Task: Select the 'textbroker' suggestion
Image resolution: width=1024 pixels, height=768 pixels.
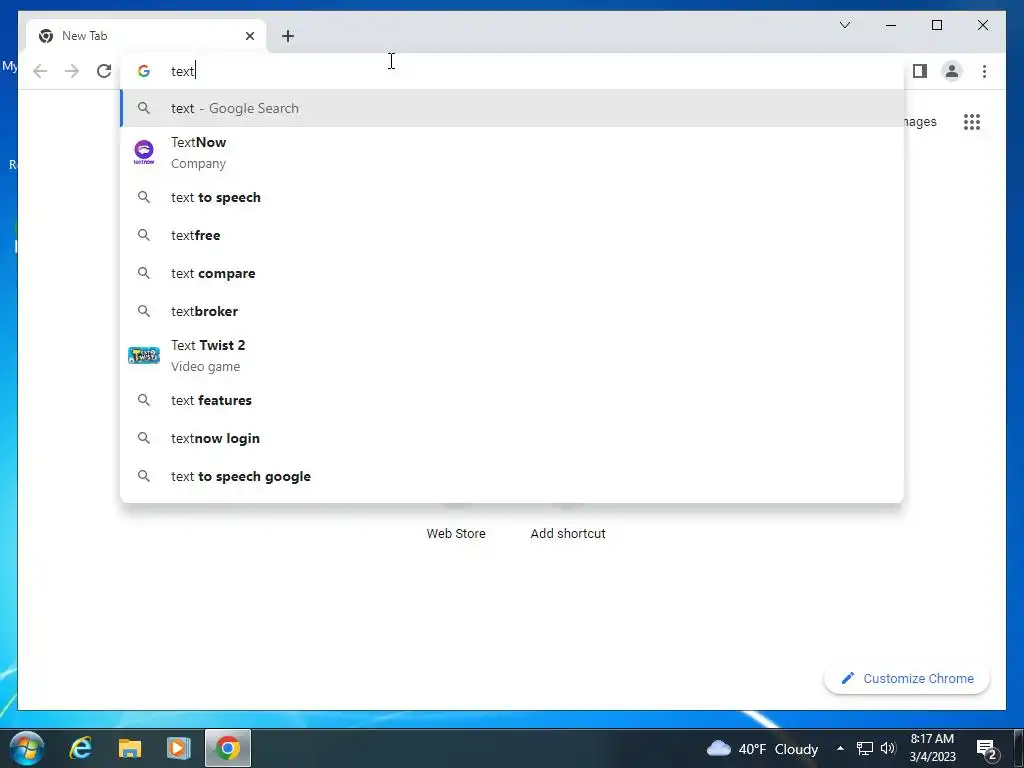Action: (513, 311)
